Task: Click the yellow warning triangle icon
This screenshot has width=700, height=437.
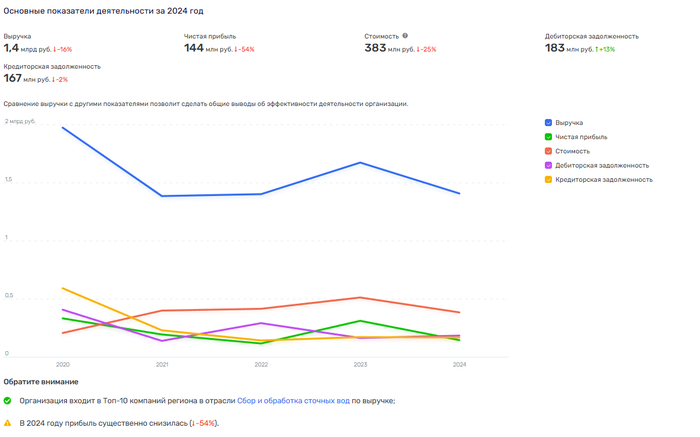Action: pyautogui.click(x=8, y=423)
